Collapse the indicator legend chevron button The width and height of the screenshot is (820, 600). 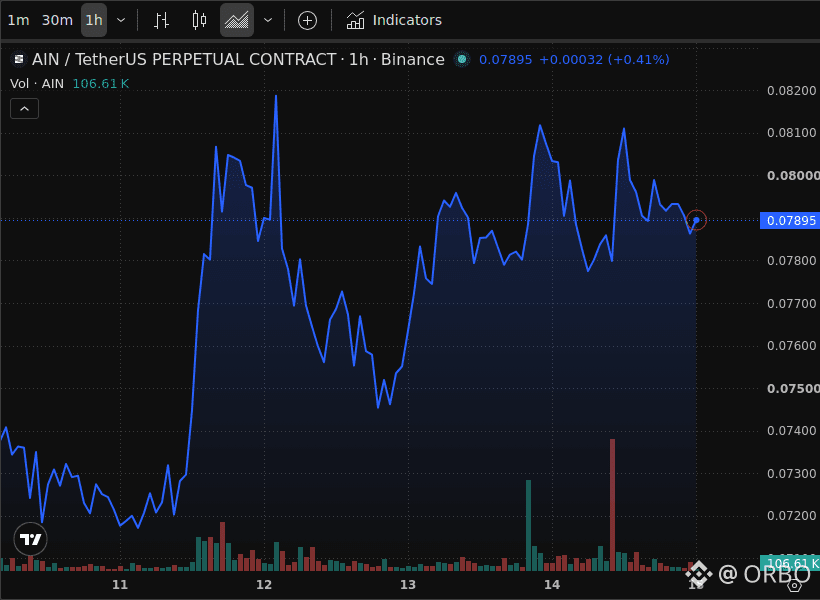pyautogui.click(x=25, y=109)
